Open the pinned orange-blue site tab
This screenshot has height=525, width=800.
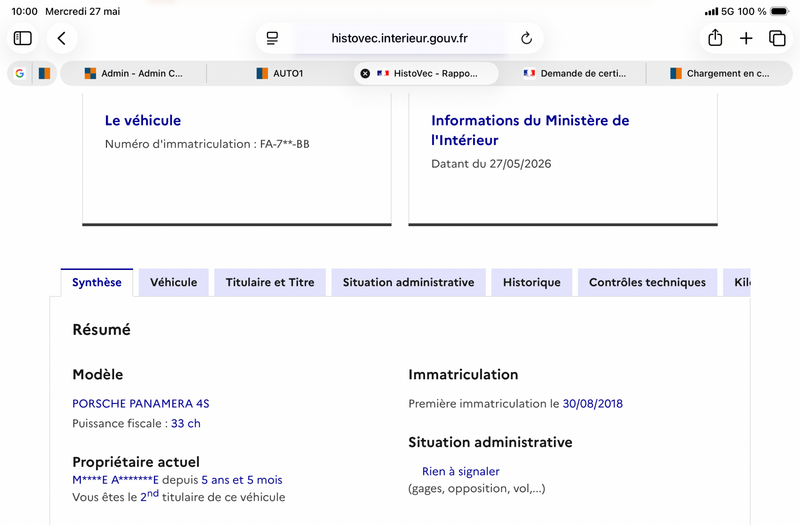44,73
